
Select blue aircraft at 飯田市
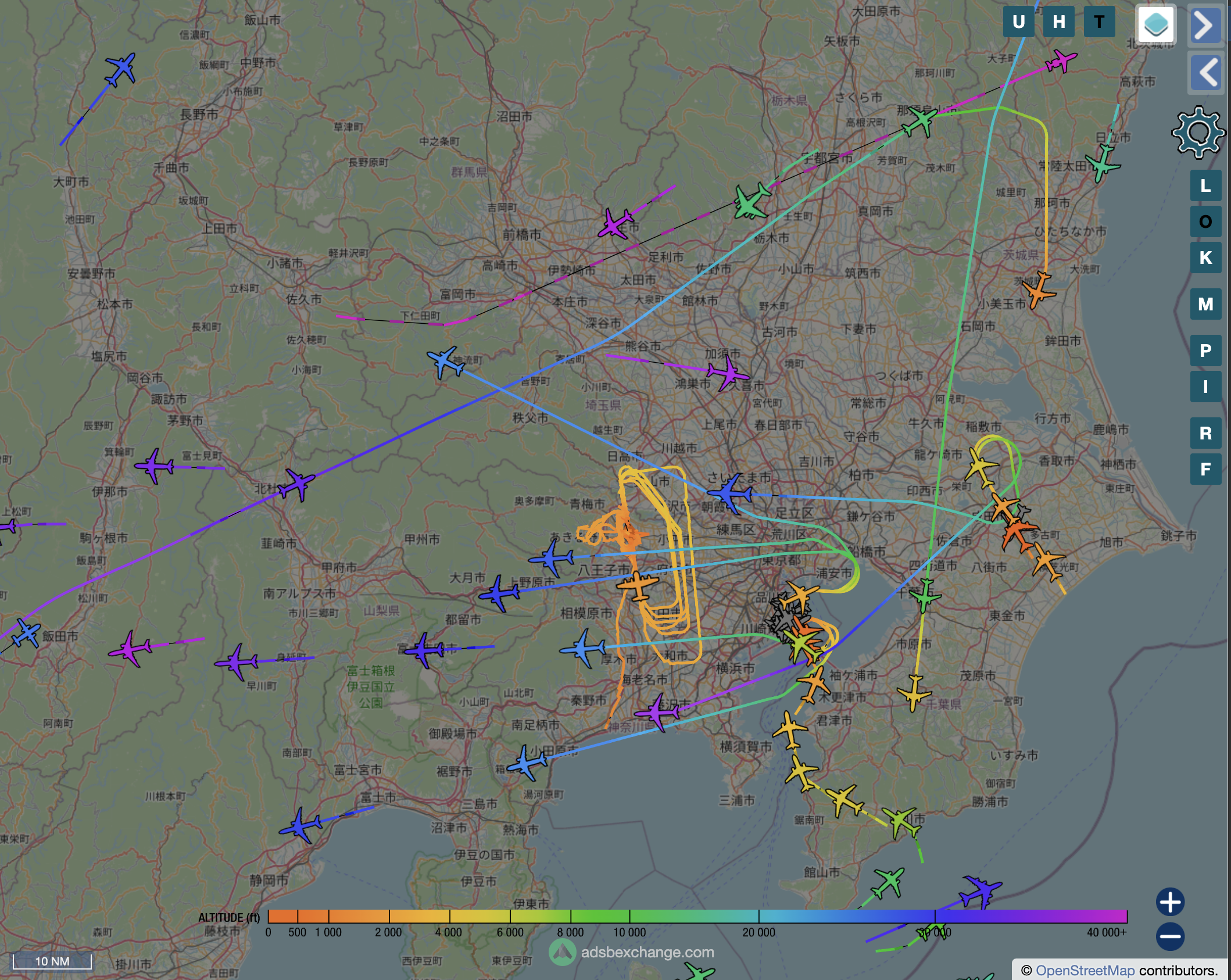[x=26, y=632]
